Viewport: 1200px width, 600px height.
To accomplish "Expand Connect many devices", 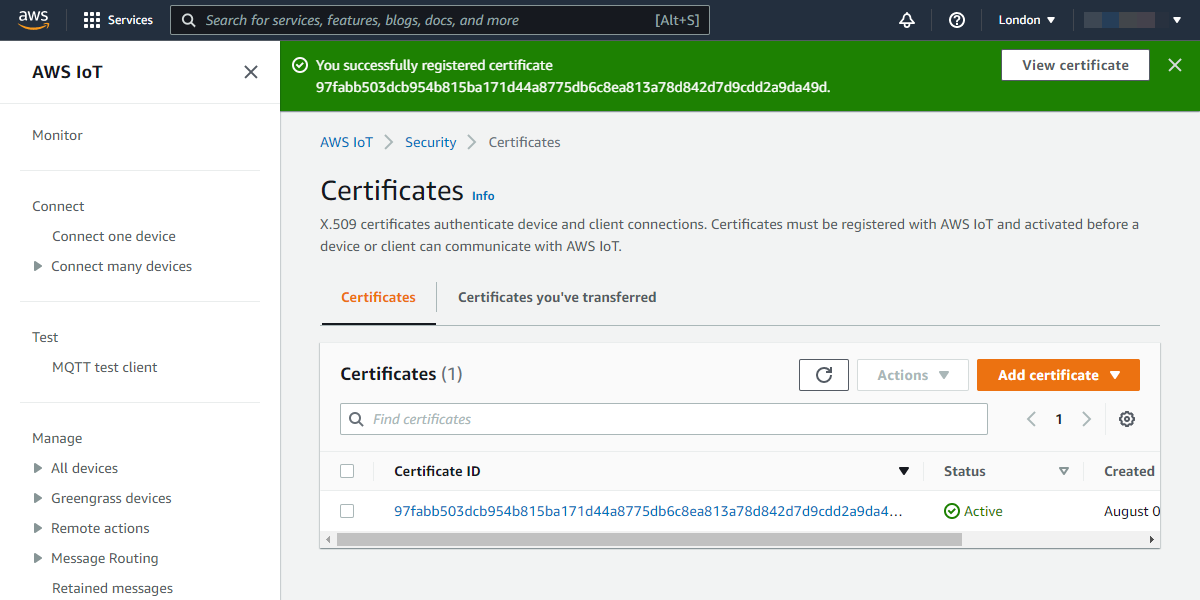I will point(38,266).
